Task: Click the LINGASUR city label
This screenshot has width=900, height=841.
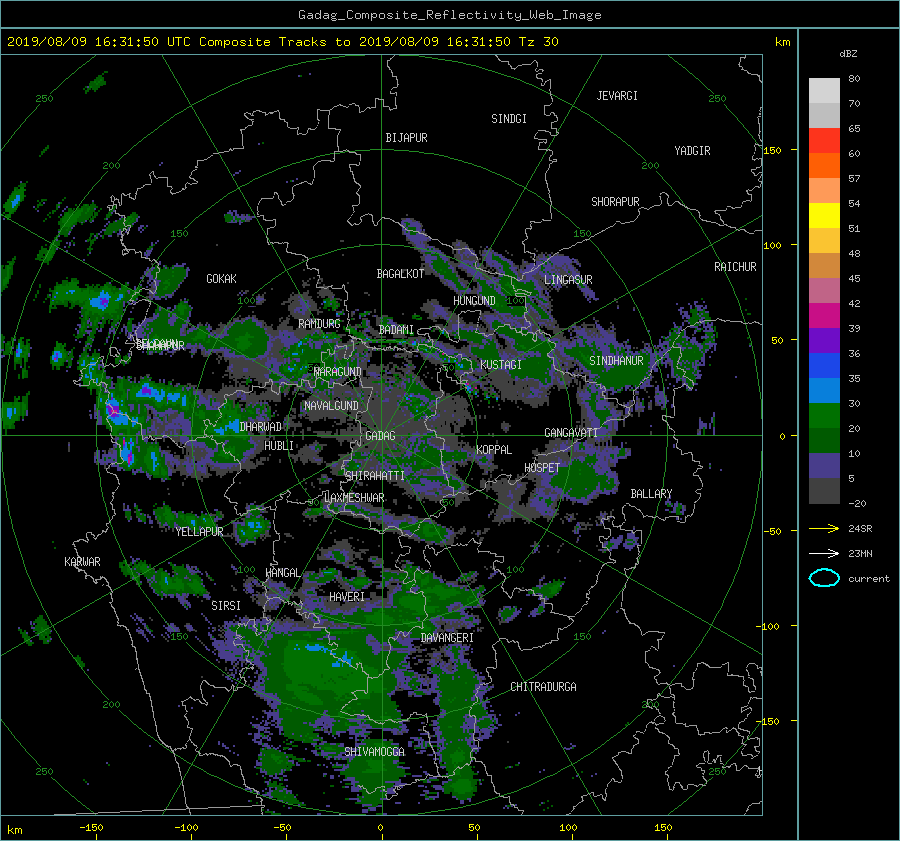Action: (568, 280)
